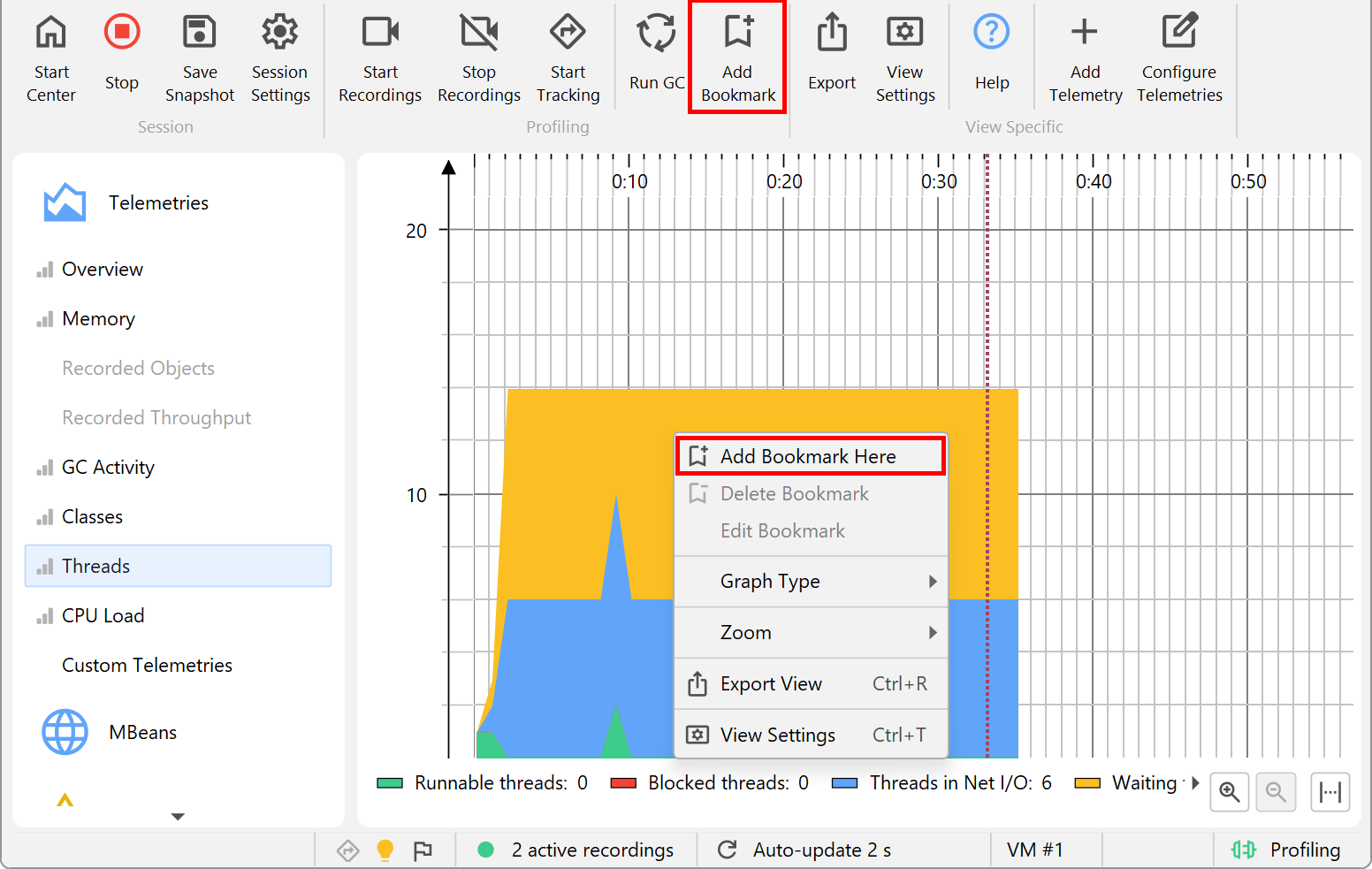Open Session Settings from the toolbar

[279, 33]
